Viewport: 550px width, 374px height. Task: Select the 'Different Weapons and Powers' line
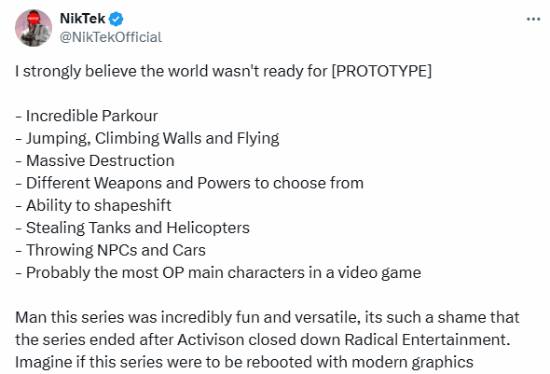[189, 183]
